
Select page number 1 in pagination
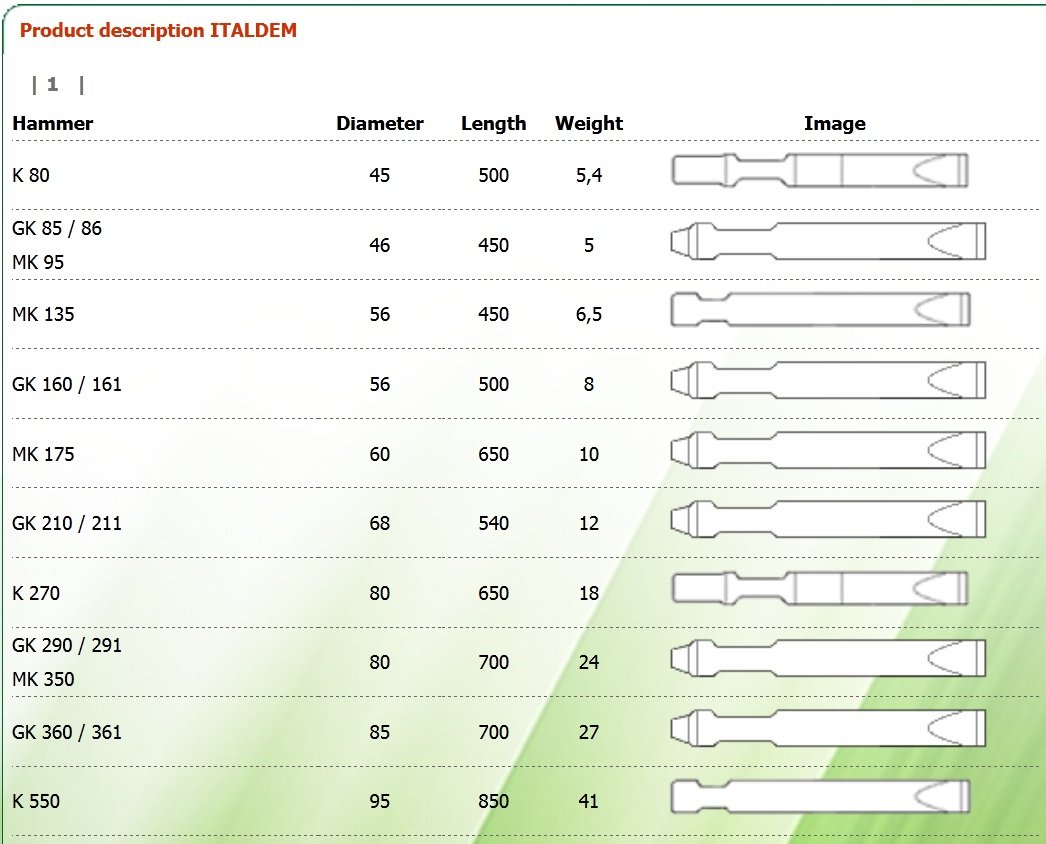click(x=53, y=85)
